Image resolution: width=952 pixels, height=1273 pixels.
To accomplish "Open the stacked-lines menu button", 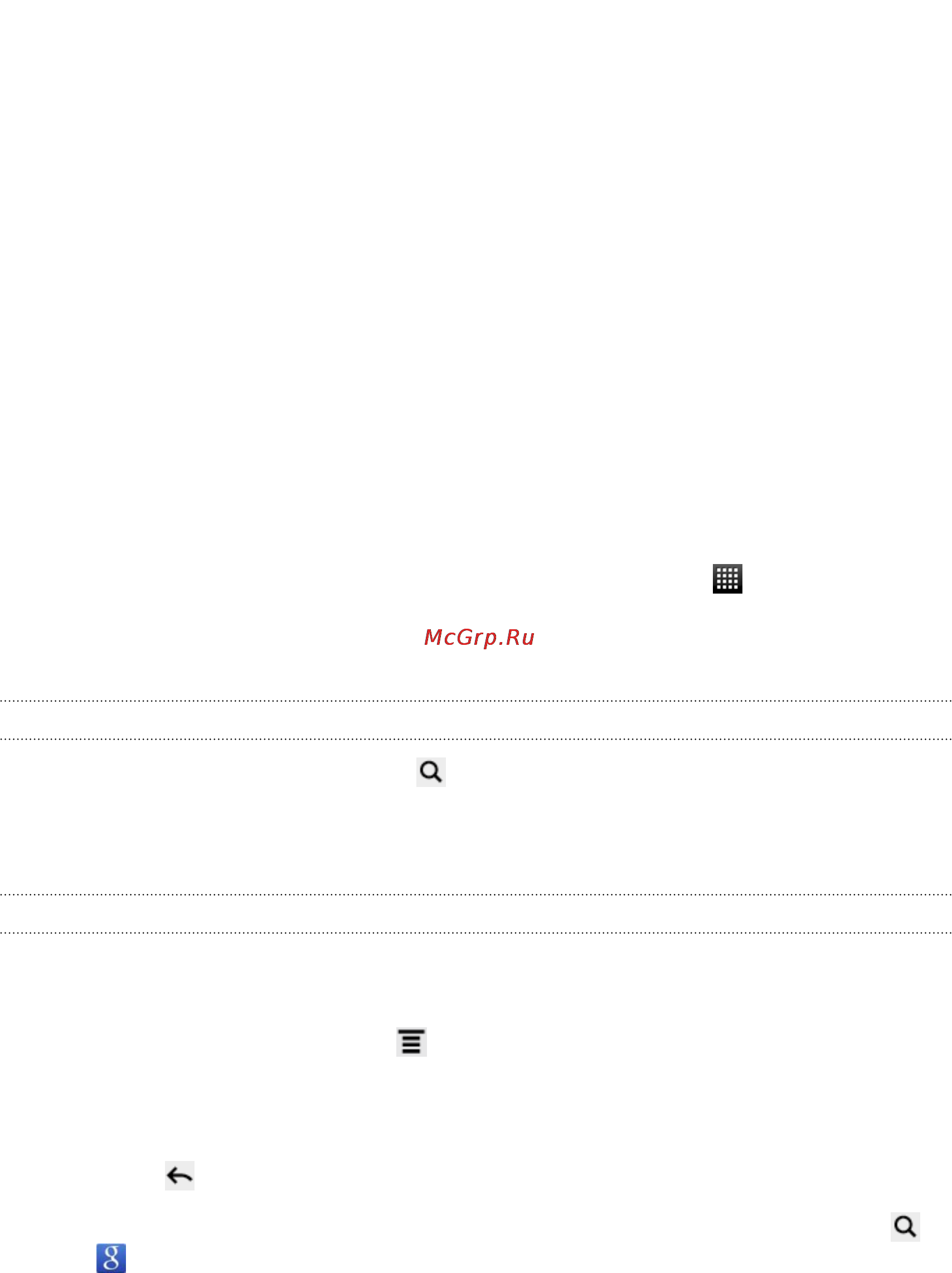I will [x=411, y=1042].
